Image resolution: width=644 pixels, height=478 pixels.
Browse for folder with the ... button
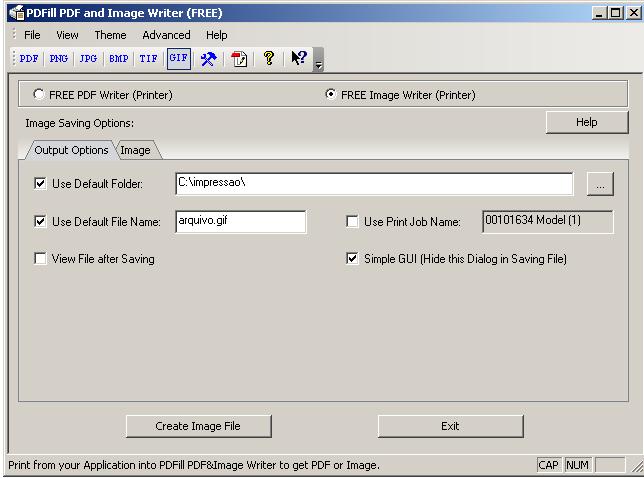click(600, 184)
